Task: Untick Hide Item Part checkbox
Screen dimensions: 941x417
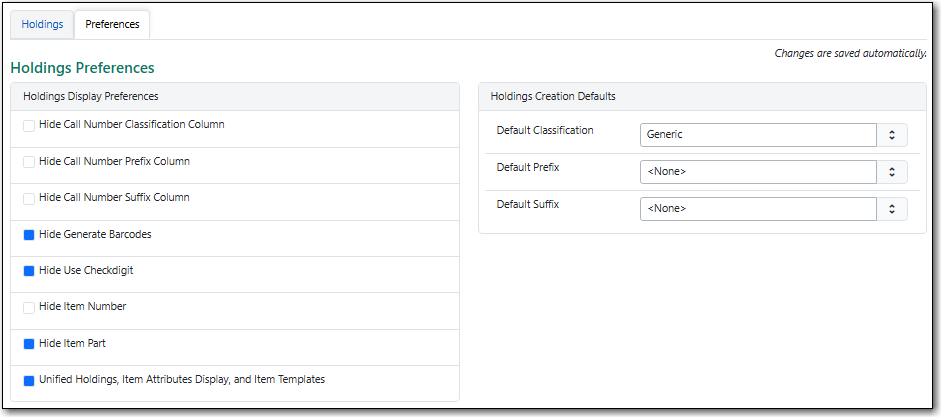Action: (x=29, y=344)
